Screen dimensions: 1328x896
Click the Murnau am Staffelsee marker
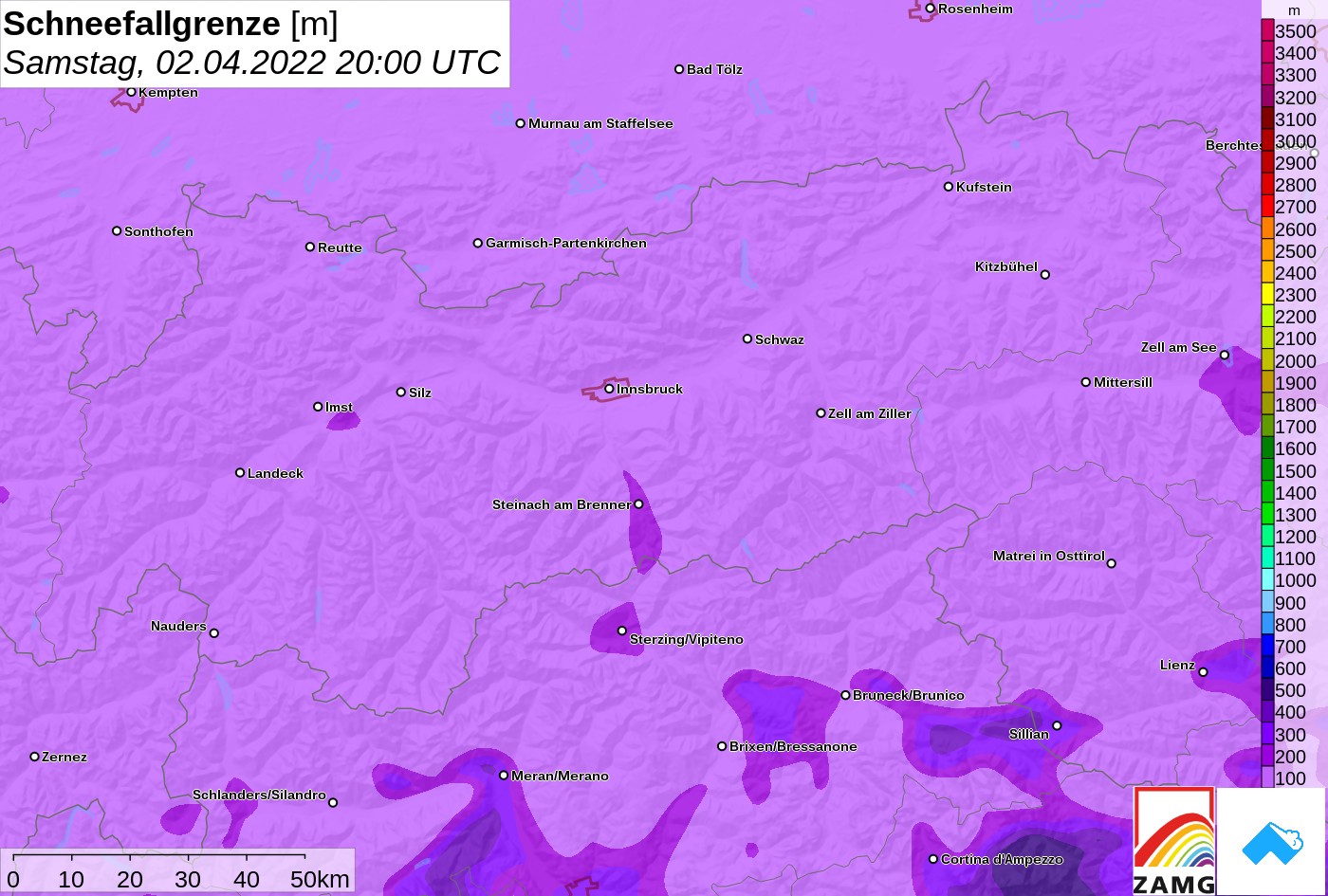tap(521, 123)
